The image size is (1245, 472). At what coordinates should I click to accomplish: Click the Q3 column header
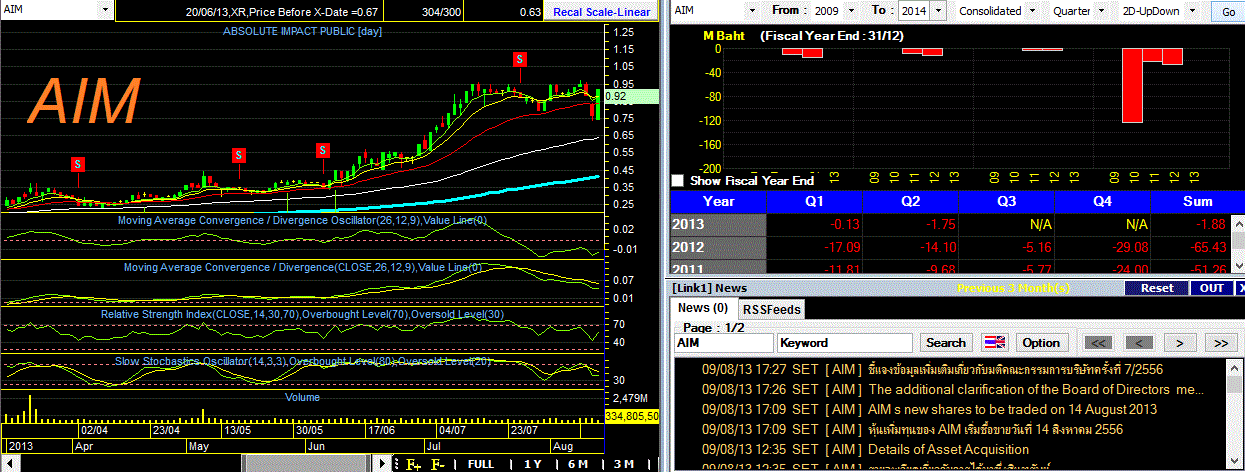click(1007, 201)
